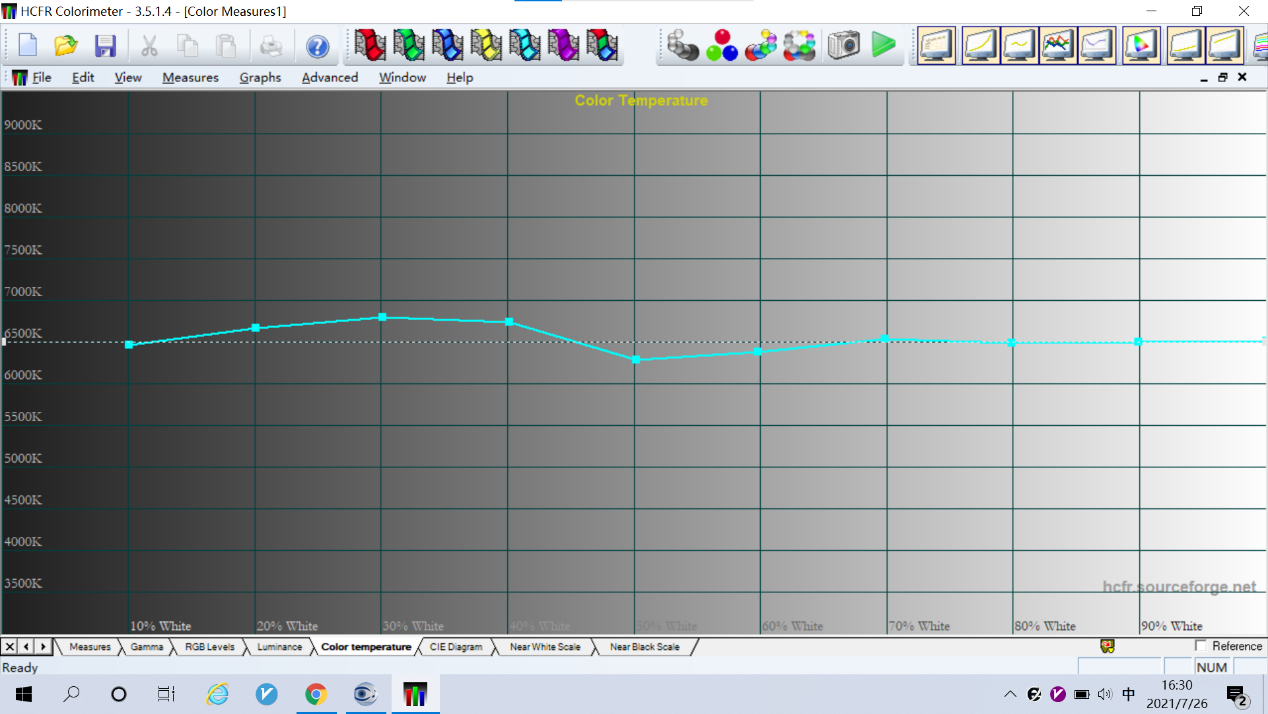
Task: Save the file with the floppy disk icon
Action: (105, 46)
